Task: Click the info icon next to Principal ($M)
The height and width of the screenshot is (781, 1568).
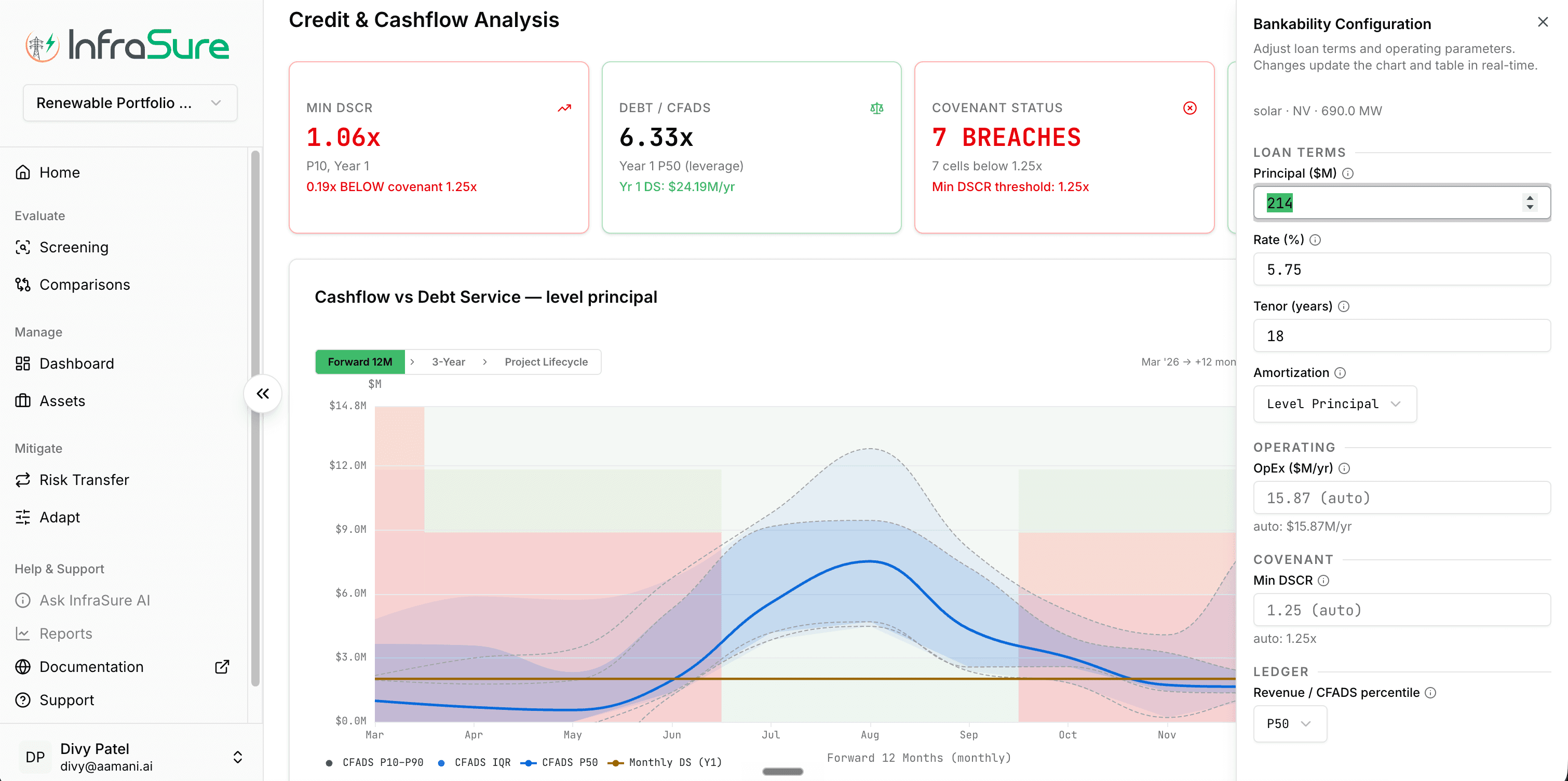Action: pyautogui.click(x=1348, y=173)
